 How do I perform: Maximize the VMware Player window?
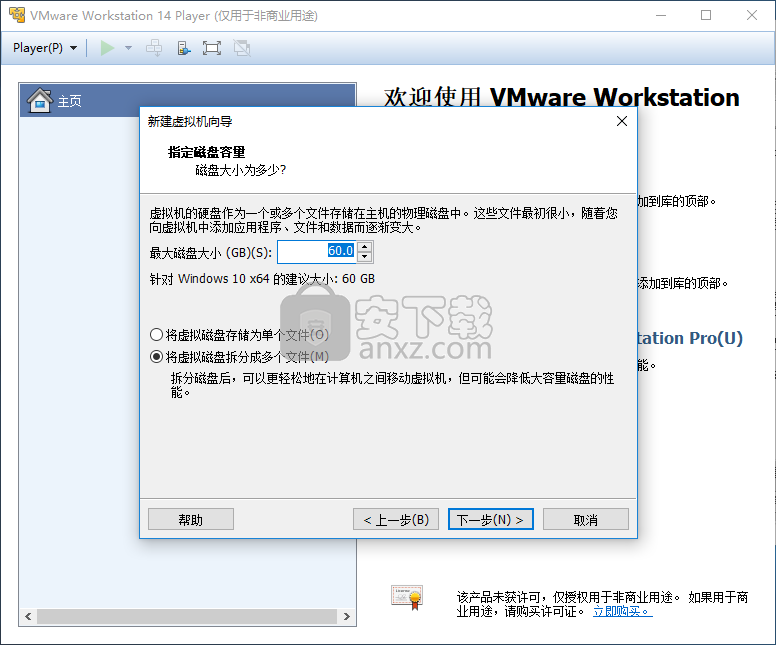706,15
